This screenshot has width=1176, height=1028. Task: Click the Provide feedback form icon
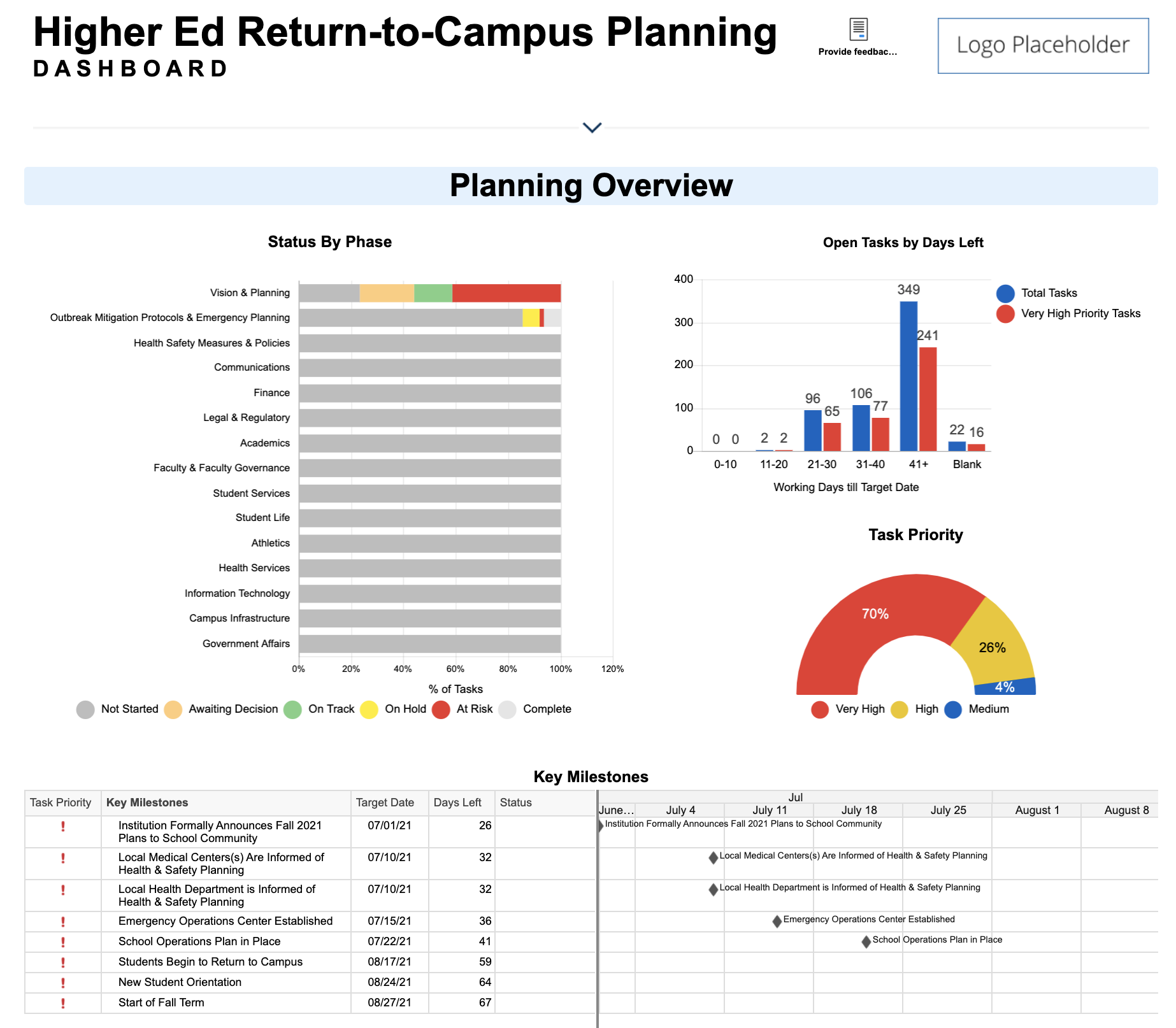tap(858, 29)
